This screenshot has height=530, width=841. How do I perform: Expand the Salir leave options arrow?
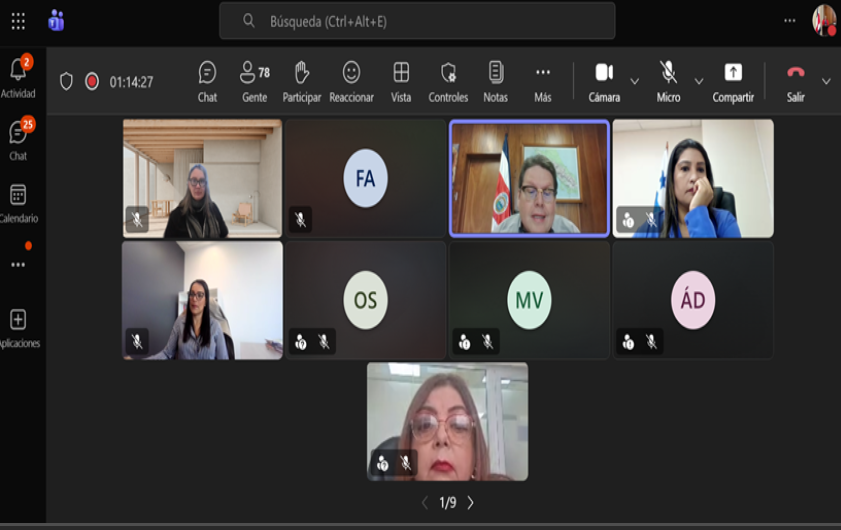pos(826,81)
